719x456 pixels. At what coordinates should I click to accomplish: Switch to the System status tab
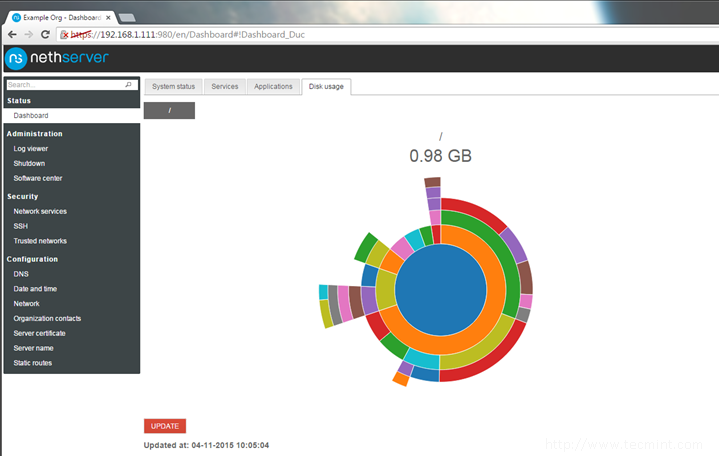(x=173, y=86)
